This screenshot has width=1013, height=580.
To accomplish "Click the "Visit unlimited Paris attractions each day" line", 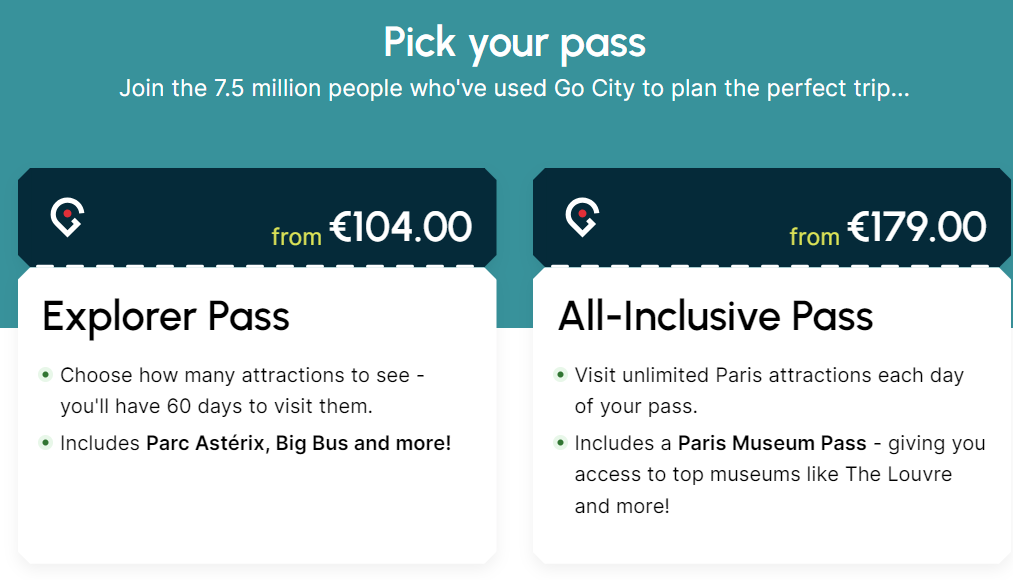I will coord(769,375).
